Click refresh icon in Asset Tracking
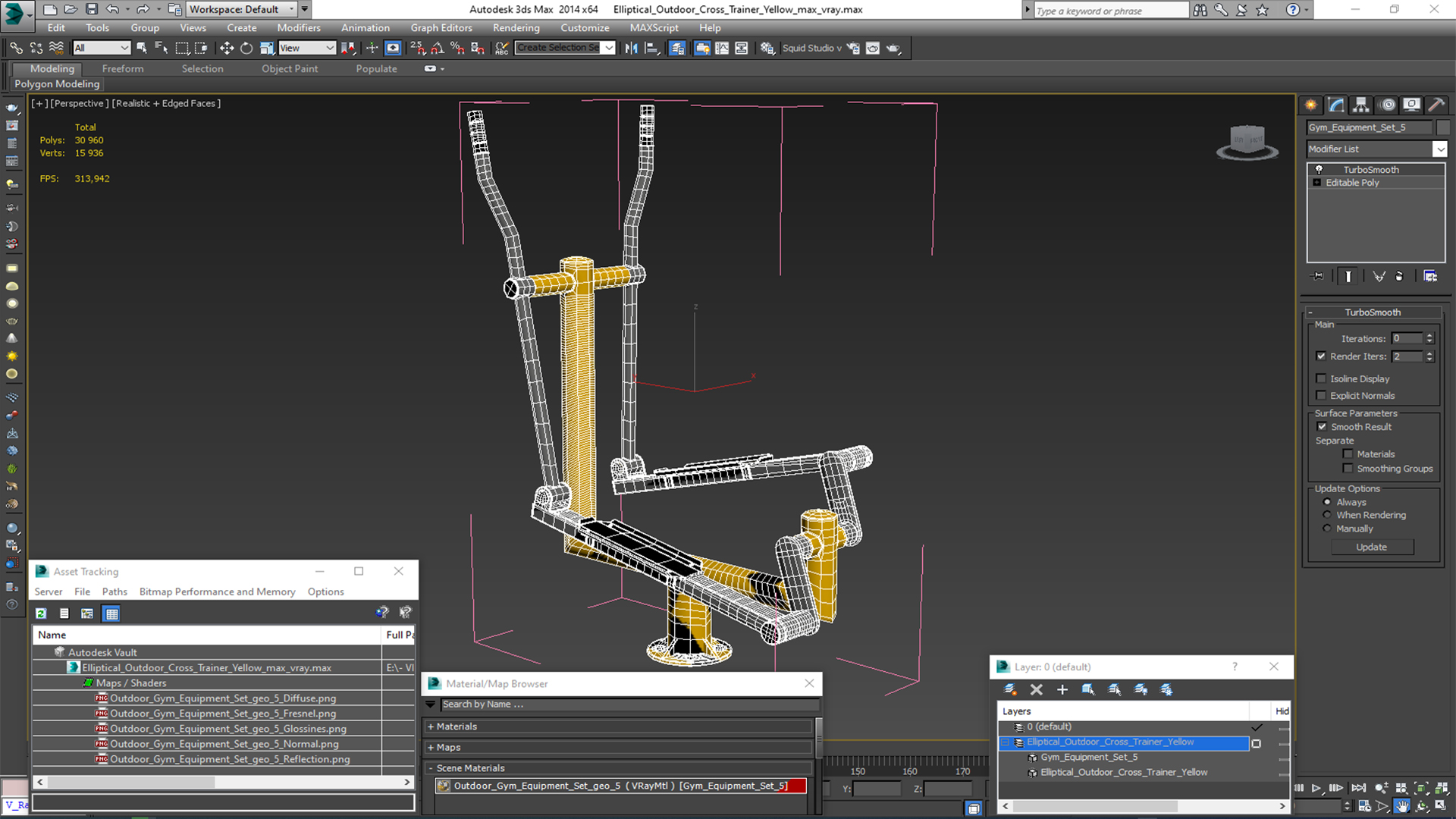This screenshot has width=1456, height=819. point(42,613)
